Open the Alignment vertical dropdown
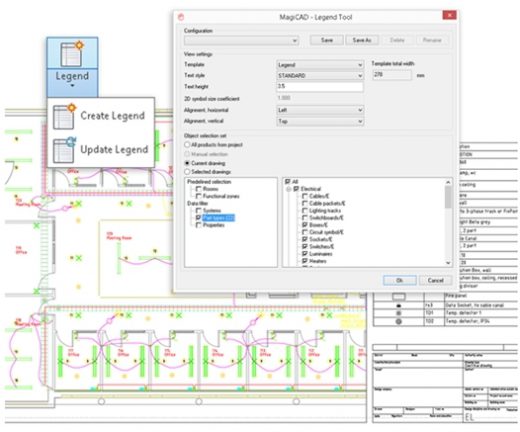The image size is (520, 432). (320, 121)
